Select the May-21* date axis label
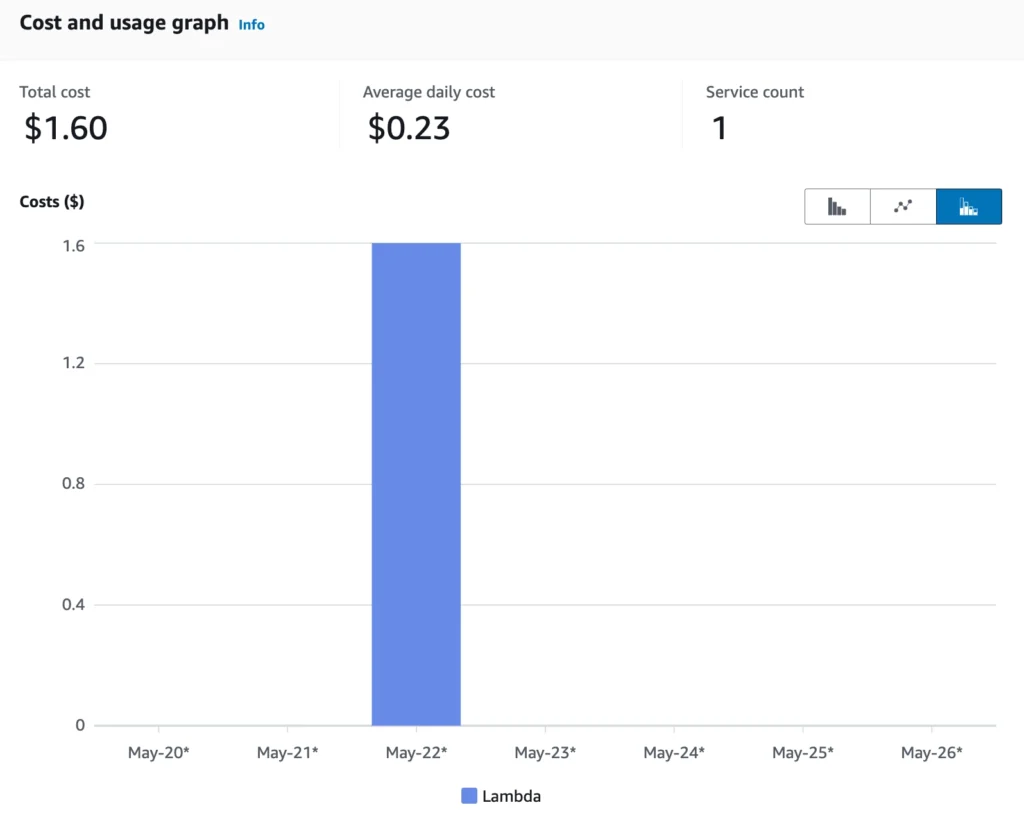This screenshot has height=830, width=1024. coord(287,752)
